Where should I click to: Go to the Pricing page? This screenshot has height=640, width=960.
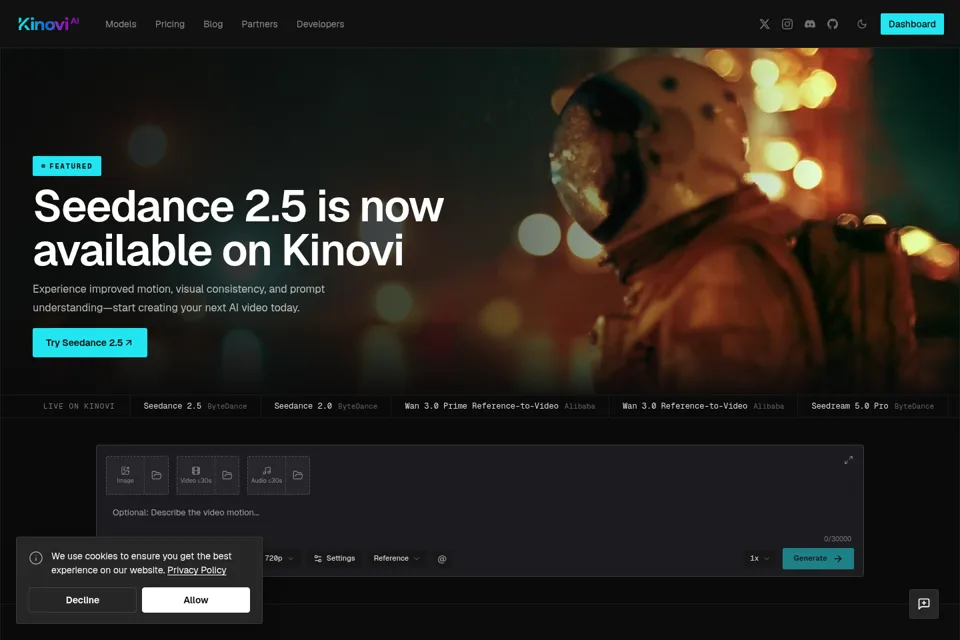(x=170, y=24)
